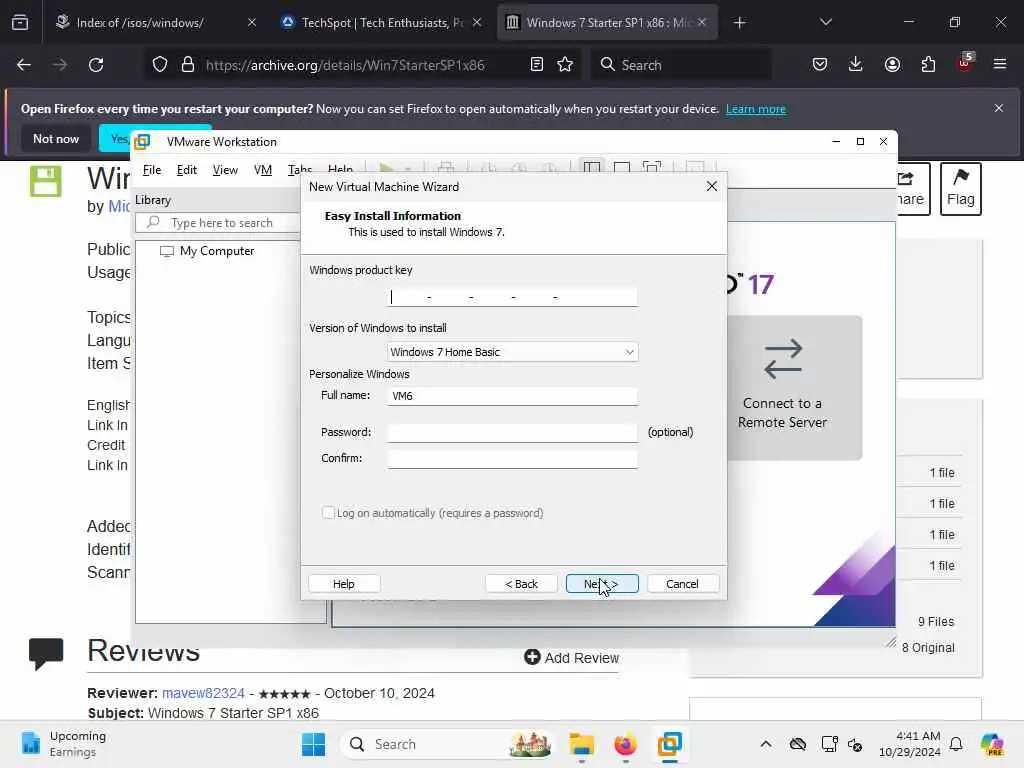Focus the Confirm password field
The height and width of the screenshot is (768, 1024).
[513, 458]
